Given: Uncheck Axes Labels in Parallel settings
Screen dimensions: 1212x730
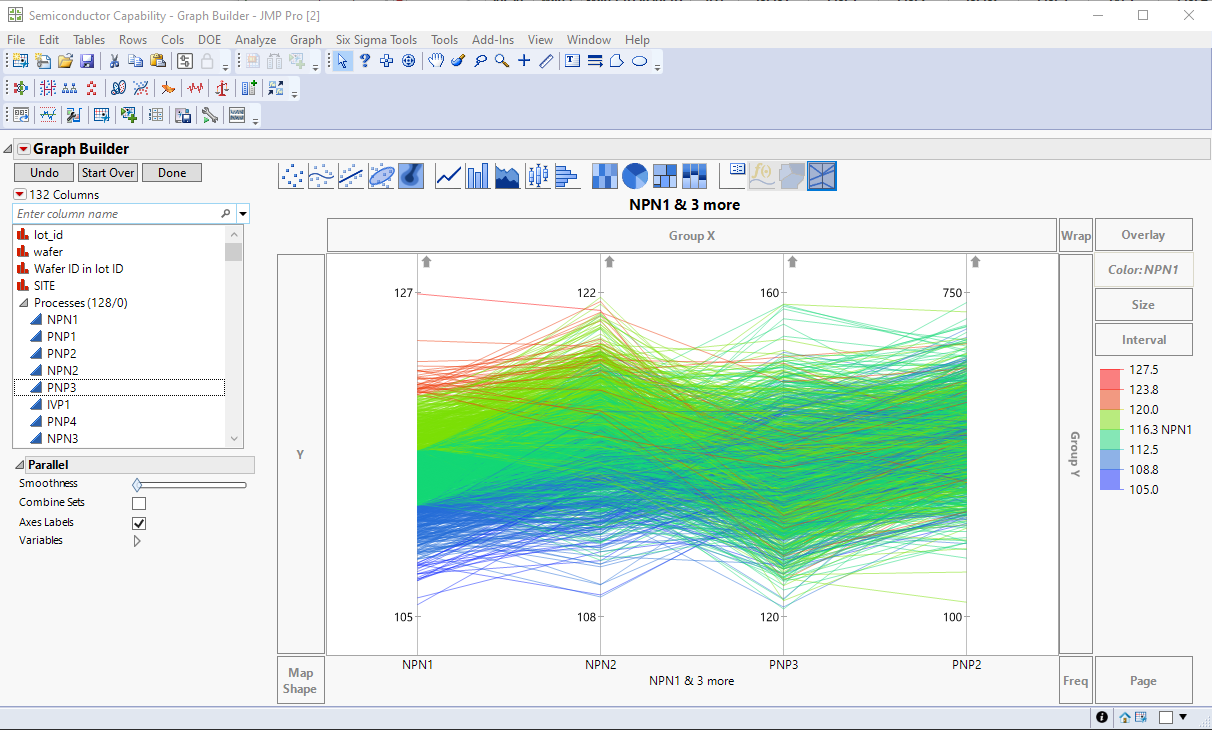Looking at the screenshot, I should coord(139,522).
